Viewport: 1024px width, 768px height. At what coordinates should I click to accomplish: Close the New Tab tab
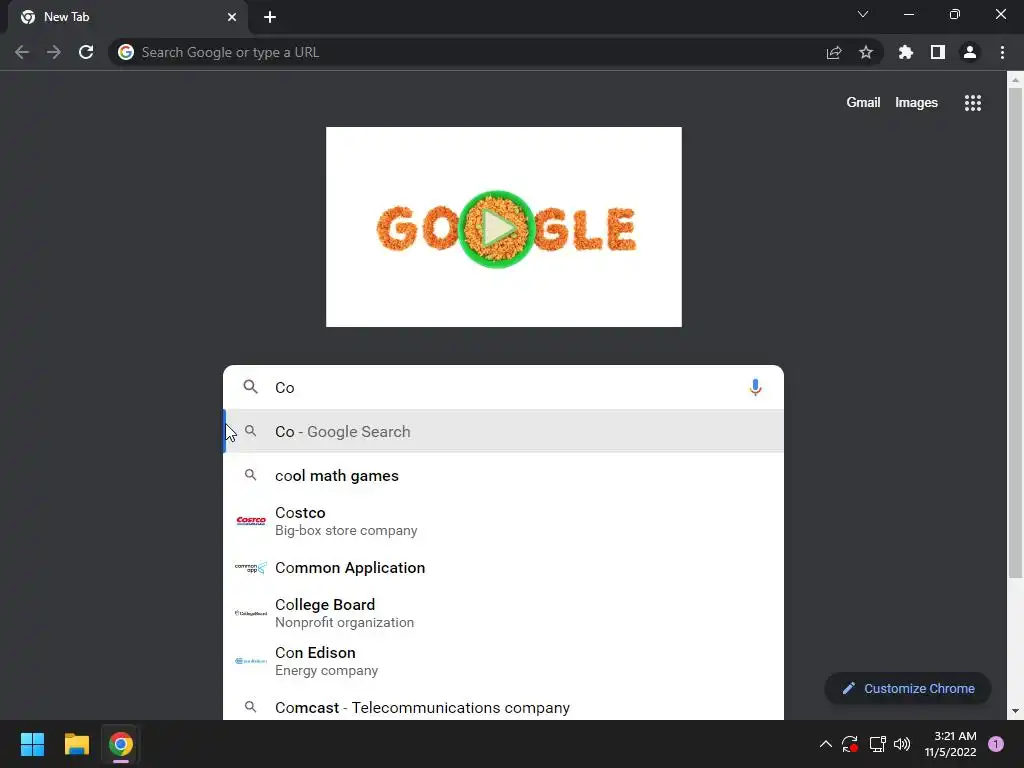tap(232, 17)
